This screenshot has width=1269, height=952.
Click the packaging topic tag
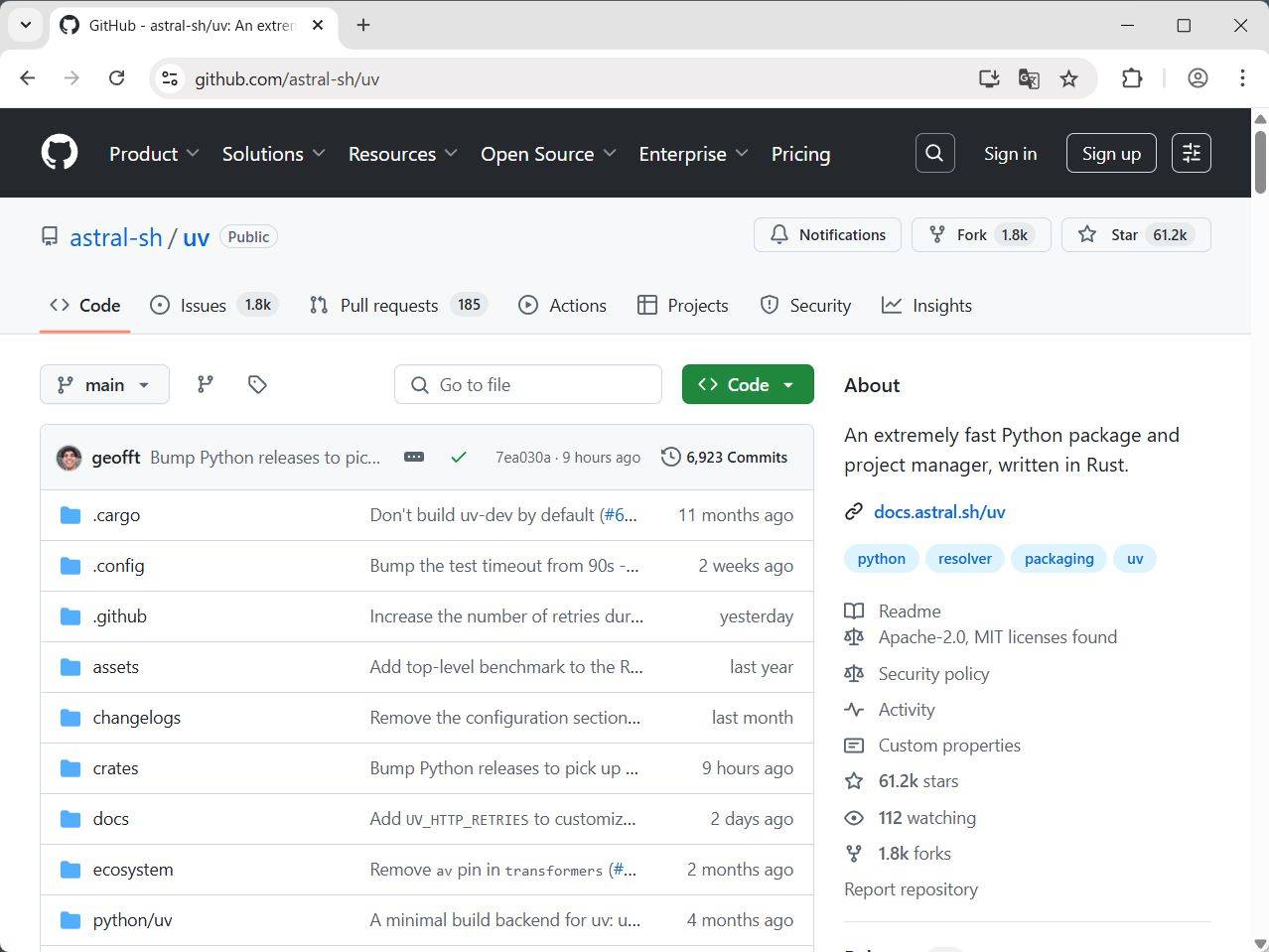coord(1059,559)
